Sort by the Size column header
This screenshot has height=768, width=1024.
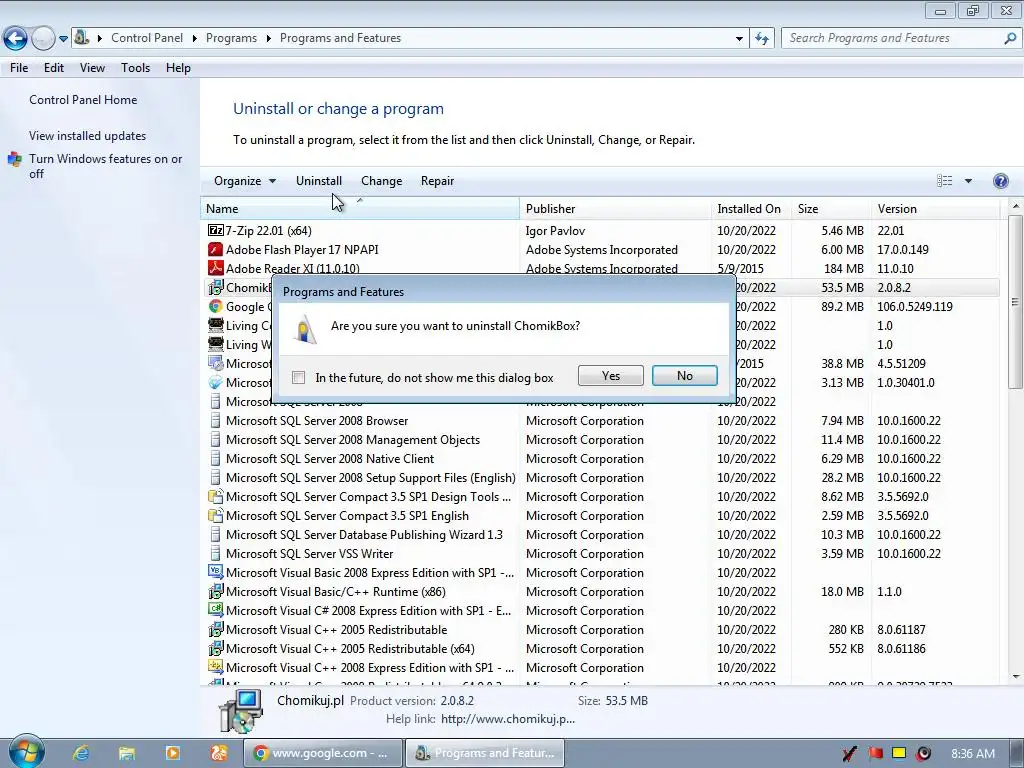[x=831, y=209]
